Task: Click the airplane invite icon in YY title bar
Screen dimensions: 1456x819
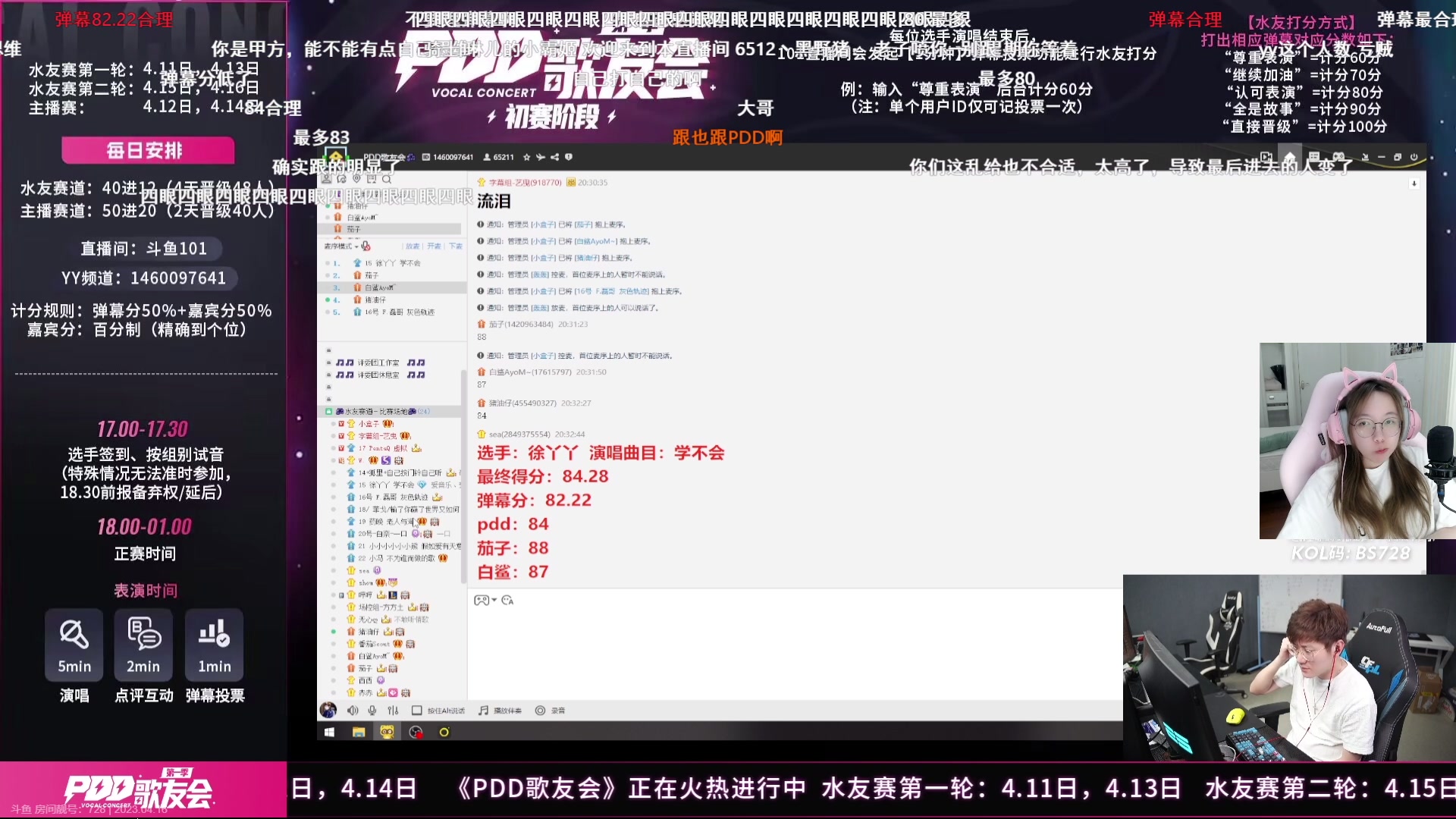Action: click(541, 157)
